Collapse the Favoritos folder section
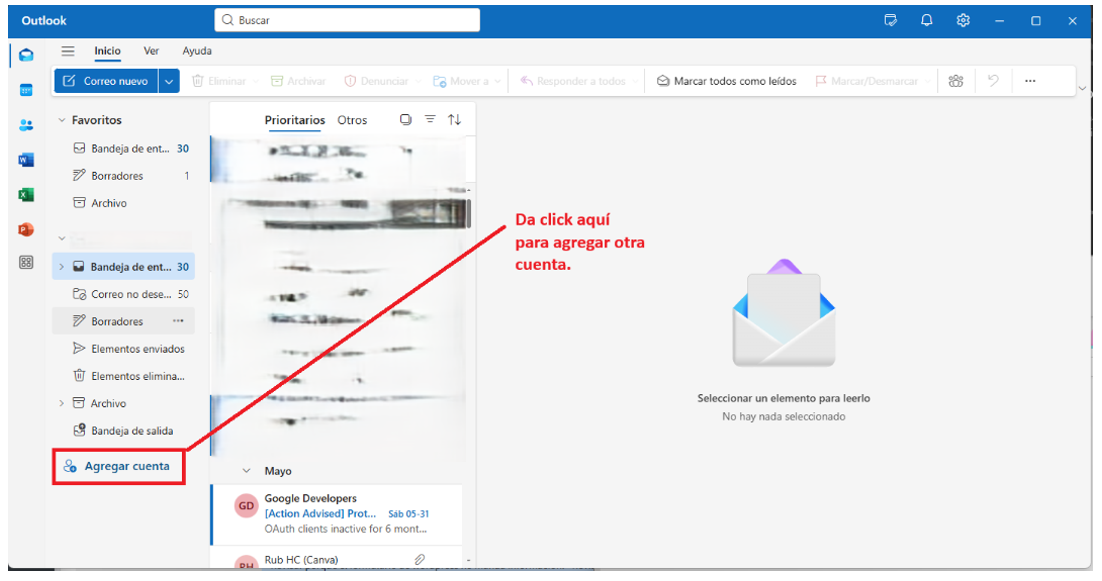 tap(62, 120)
